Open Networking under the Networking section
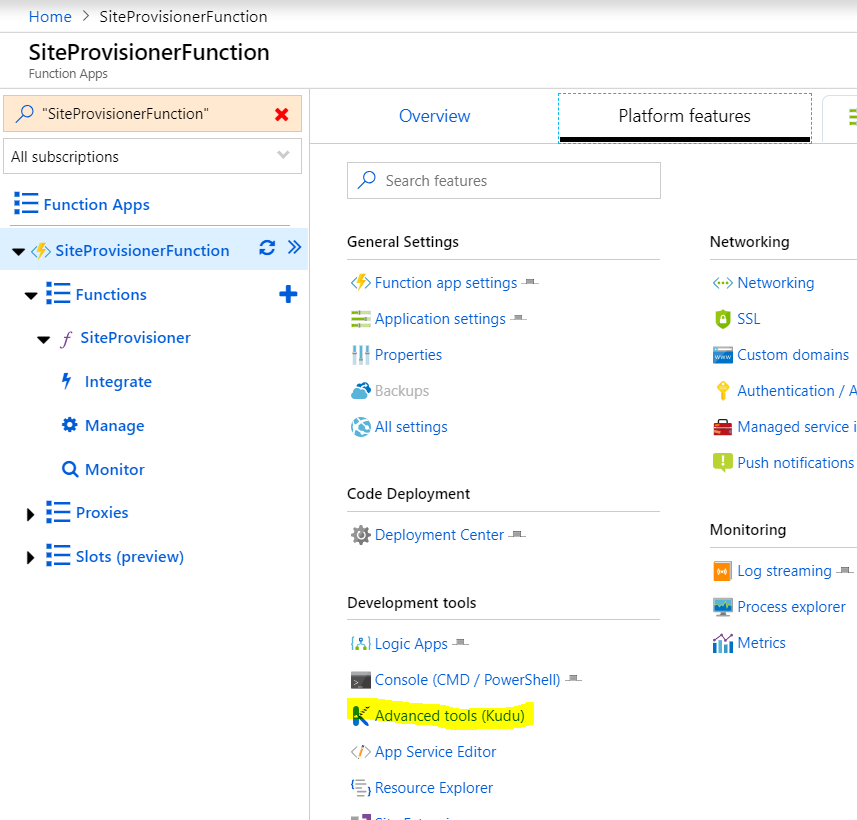 pyautogui.click(x=776, y=283)
